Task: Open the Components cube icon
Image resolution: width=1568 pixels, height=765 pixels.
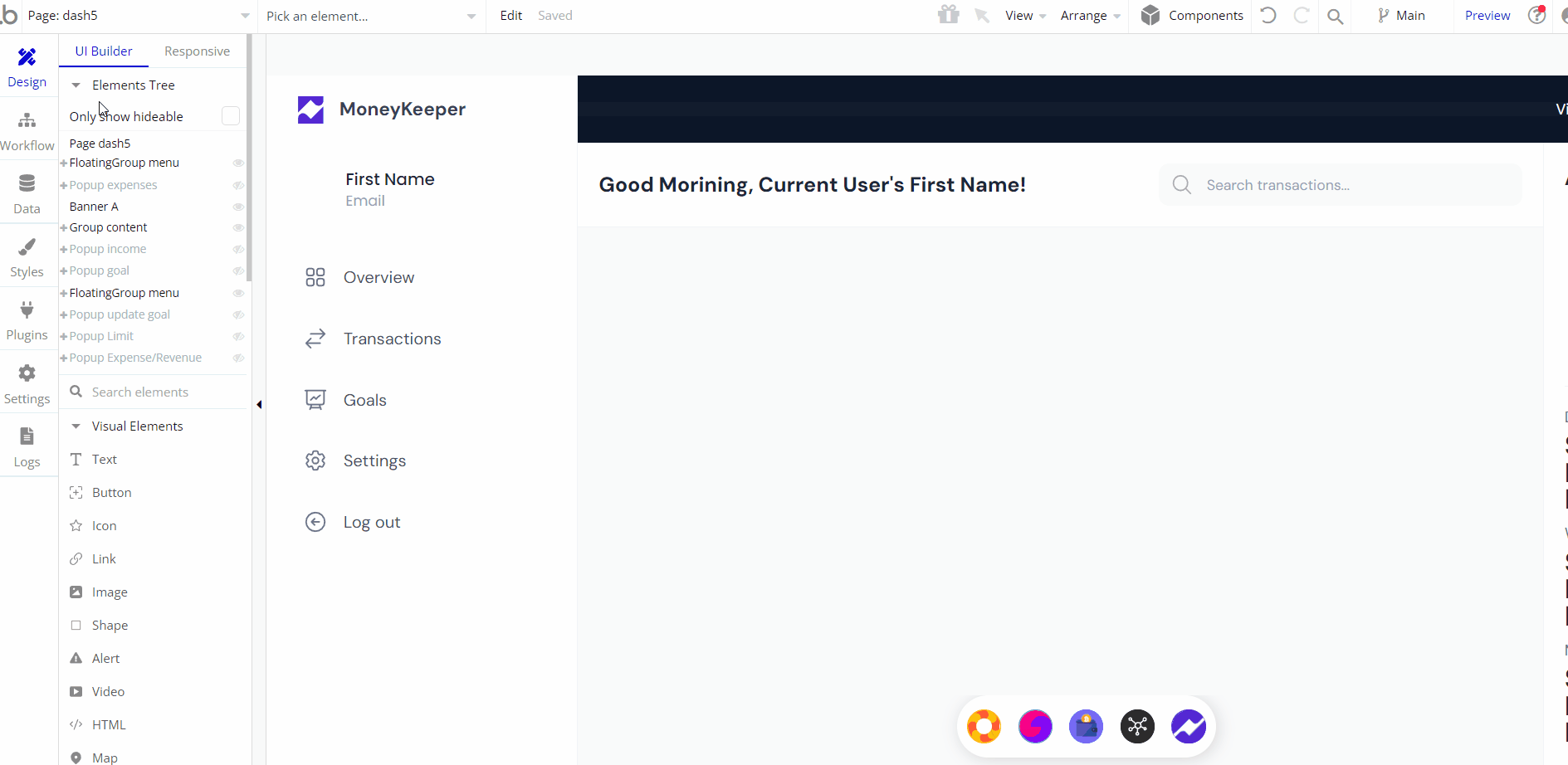Action: click(1150, 15)
